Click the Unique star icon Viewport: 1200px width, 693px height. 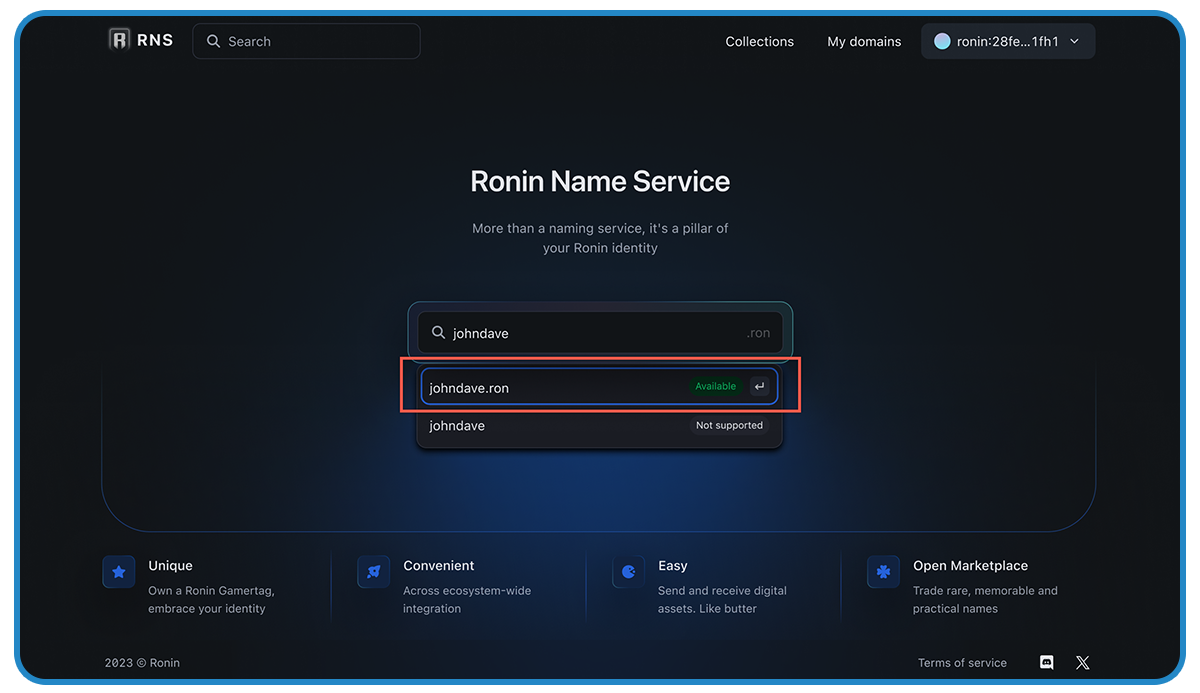pyautogui.click(x=119, y=572)
